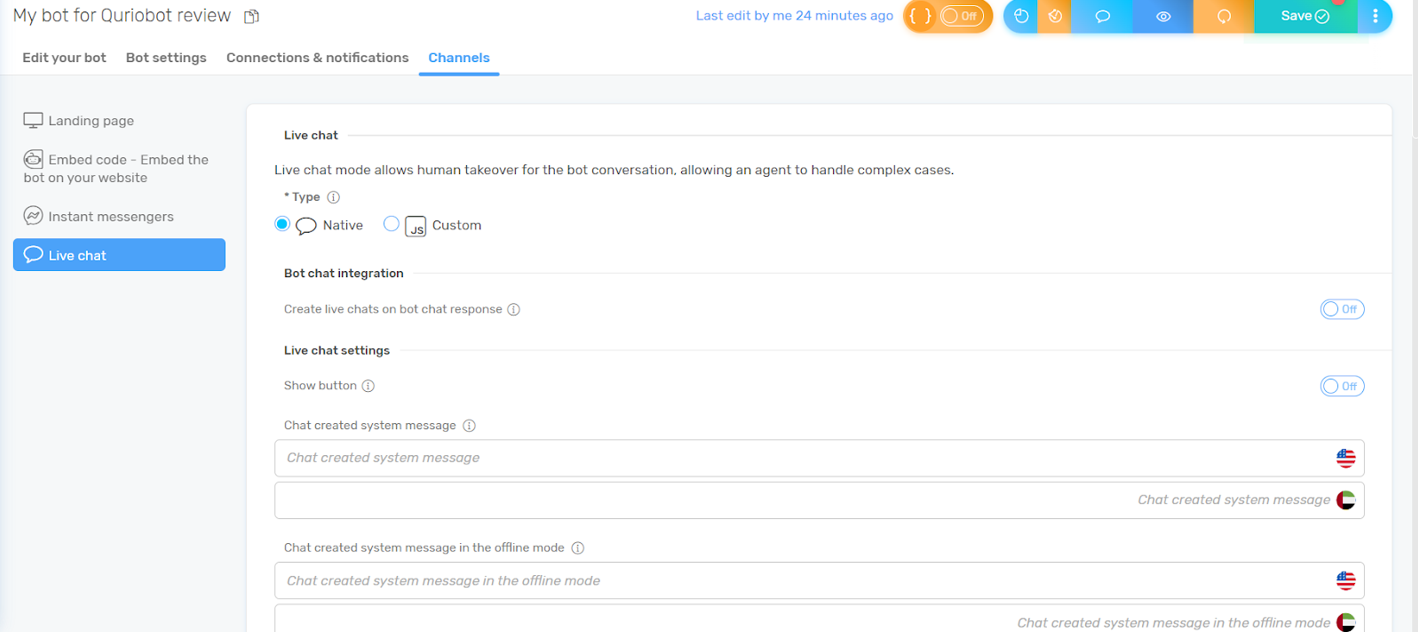Image resolution: width=1418 pixels, height=632 pixels.
Task: Click the circular refresh icon in top toolbar
Action: click(1224, 16)
